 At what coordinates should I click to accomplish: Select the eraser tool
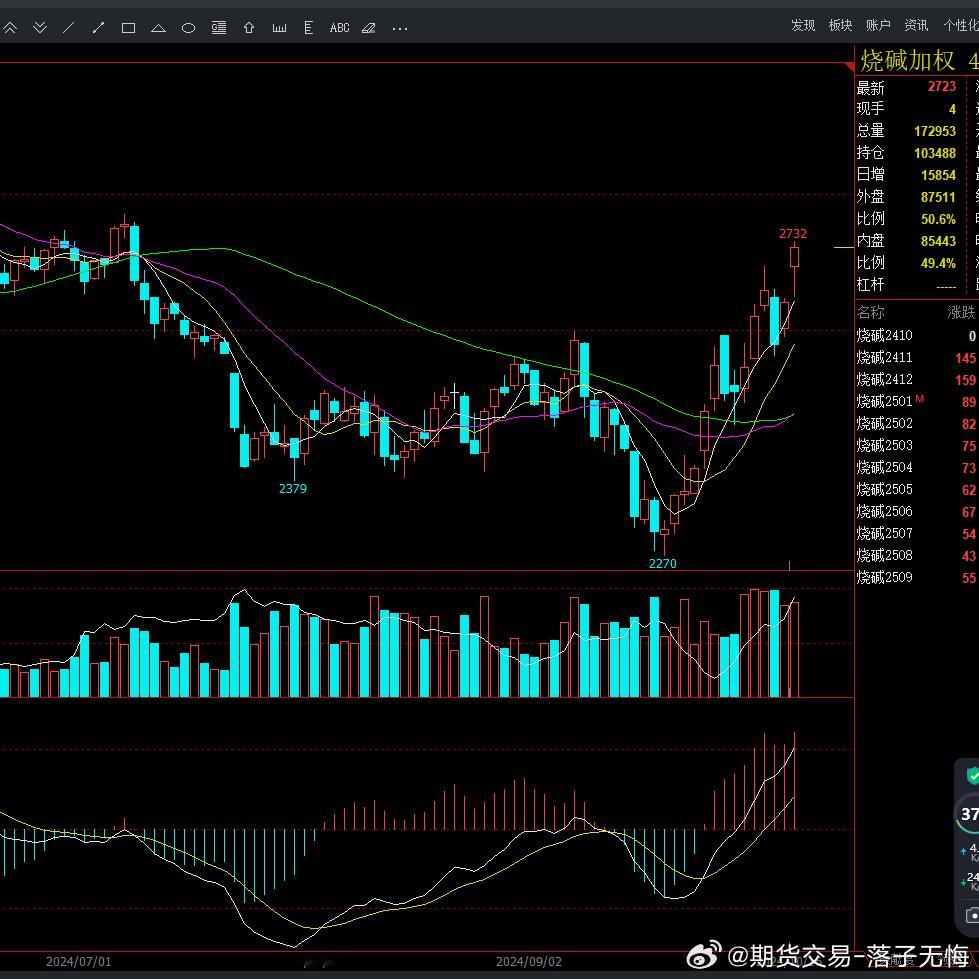pos(369,27)
